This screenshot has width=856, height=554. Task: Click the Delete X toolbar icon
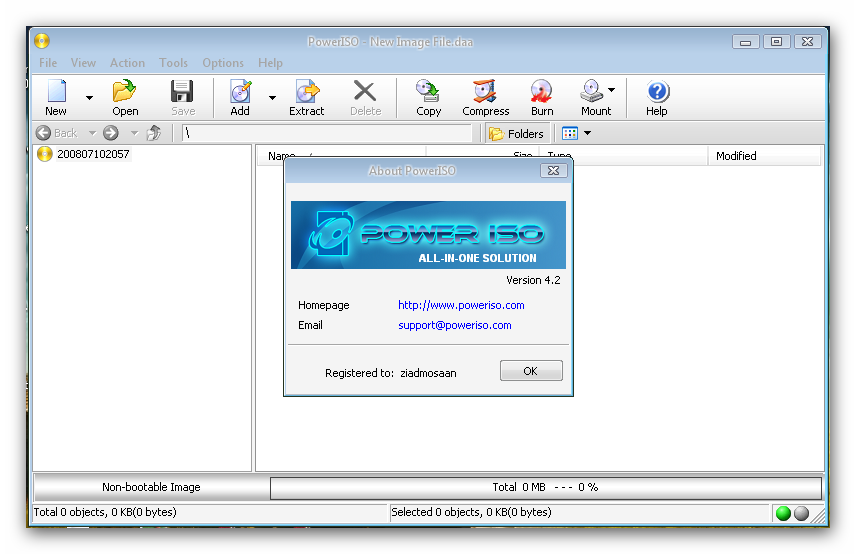(365, 91)
